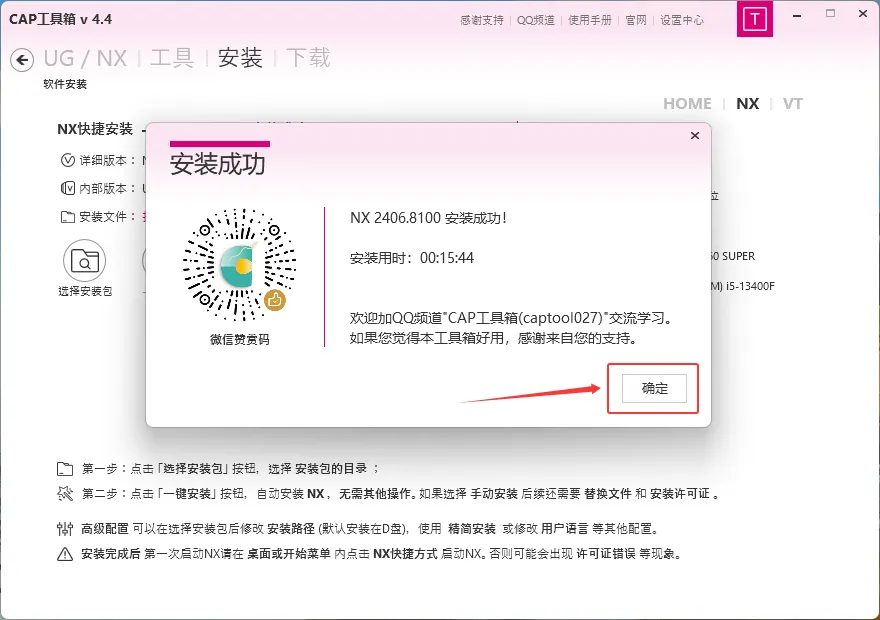Open the 感谢支持 link
This screenshot has height=620, width=880.
(482, 20)
